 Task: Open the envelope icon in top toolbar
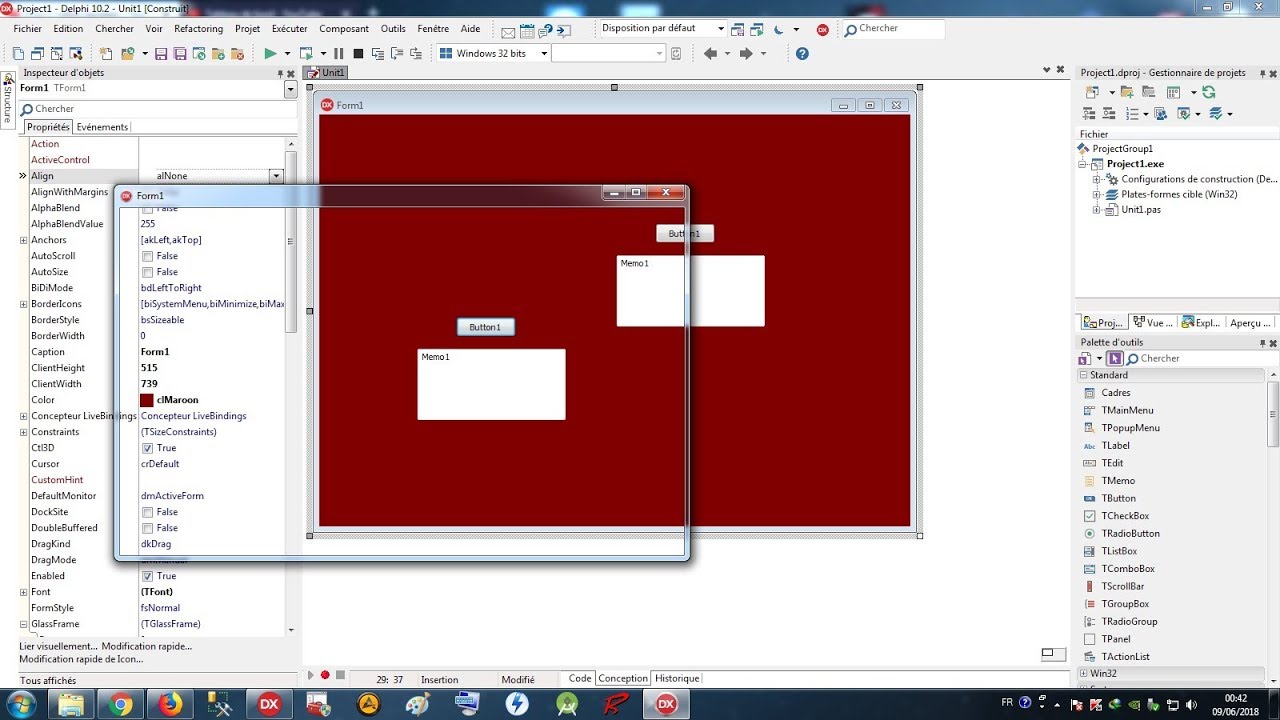(508, 31)
